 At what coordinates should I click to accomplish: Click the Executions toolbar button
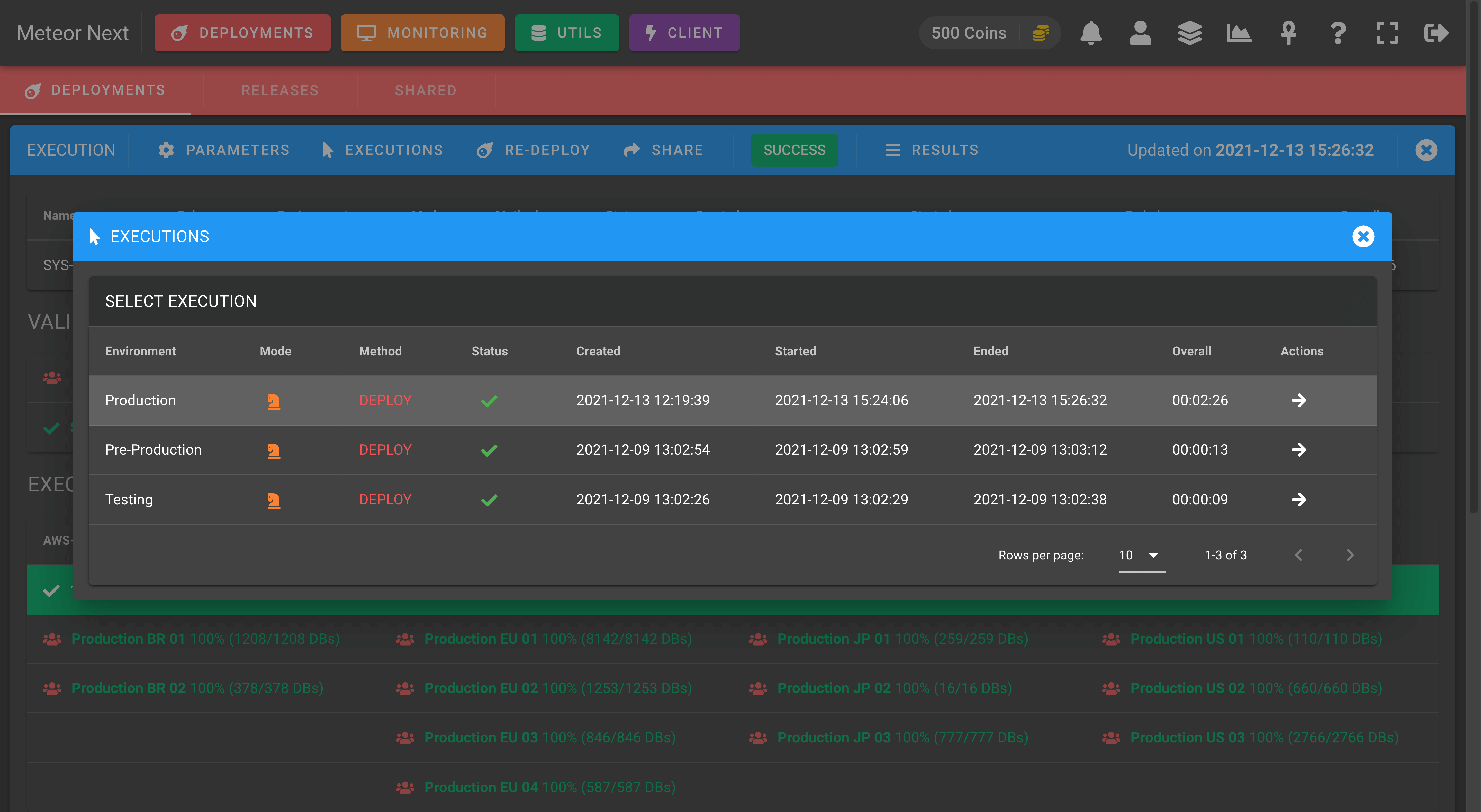382,150
